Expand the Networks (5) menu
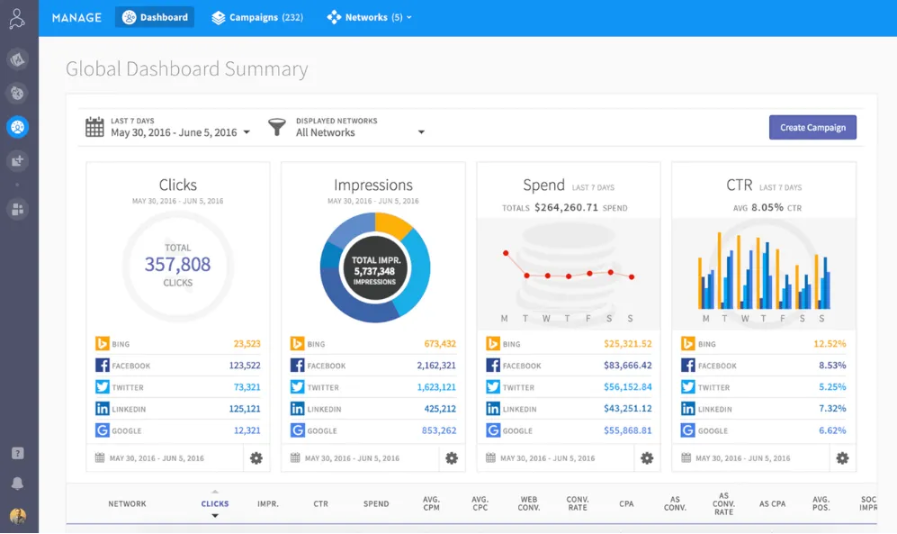The image size is (897, 534). click(x=369, y=17)
